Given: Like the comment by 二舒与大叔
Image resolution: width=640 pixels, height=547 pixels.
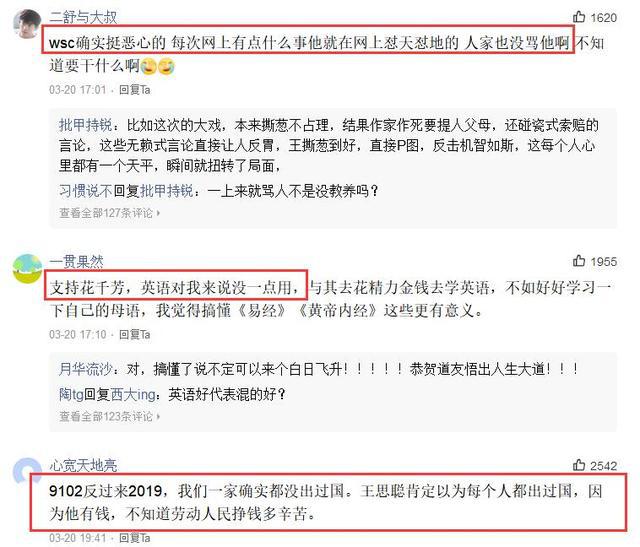Looking at the screenshot, I should 579,17.
